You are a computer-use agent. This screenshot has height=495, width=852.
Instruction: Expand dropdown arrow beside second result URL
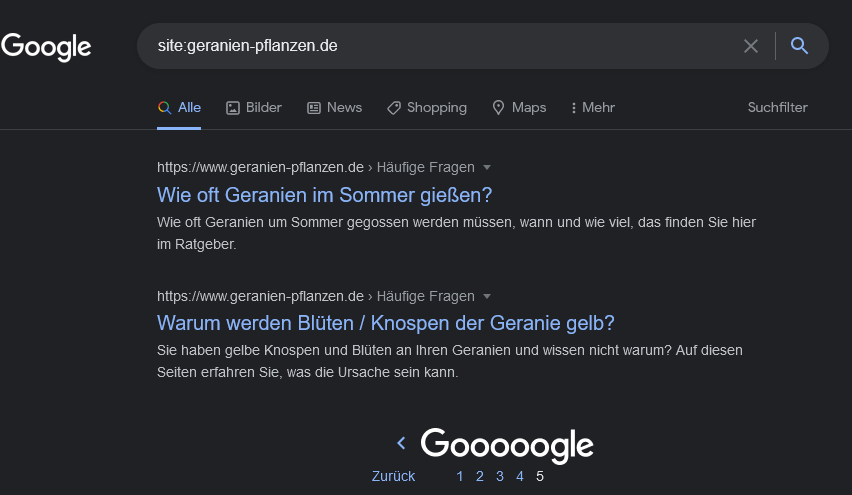pyautogui.click(x=487, y=296)
